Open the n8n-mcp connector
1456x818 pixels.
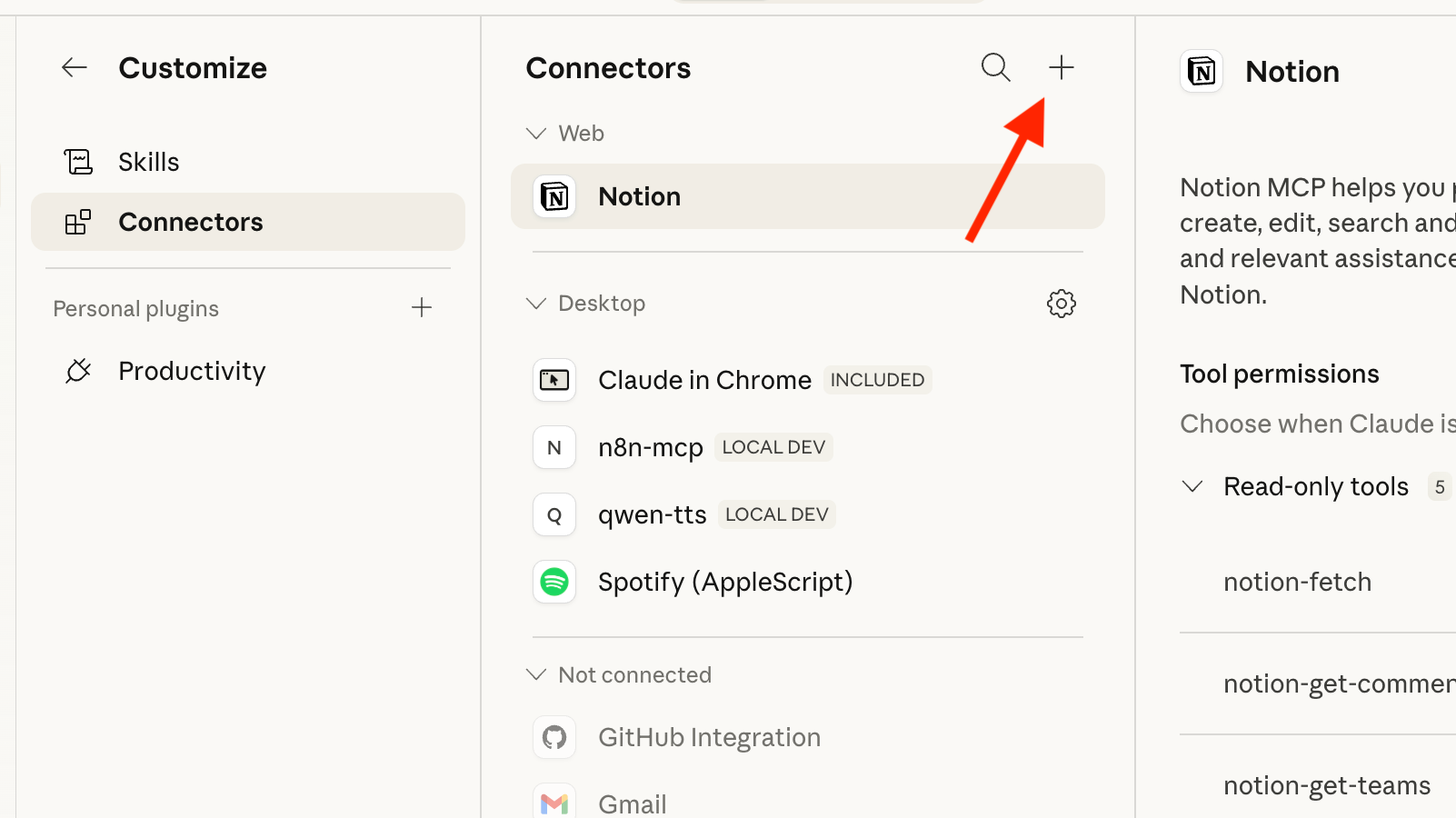(807, 447)
